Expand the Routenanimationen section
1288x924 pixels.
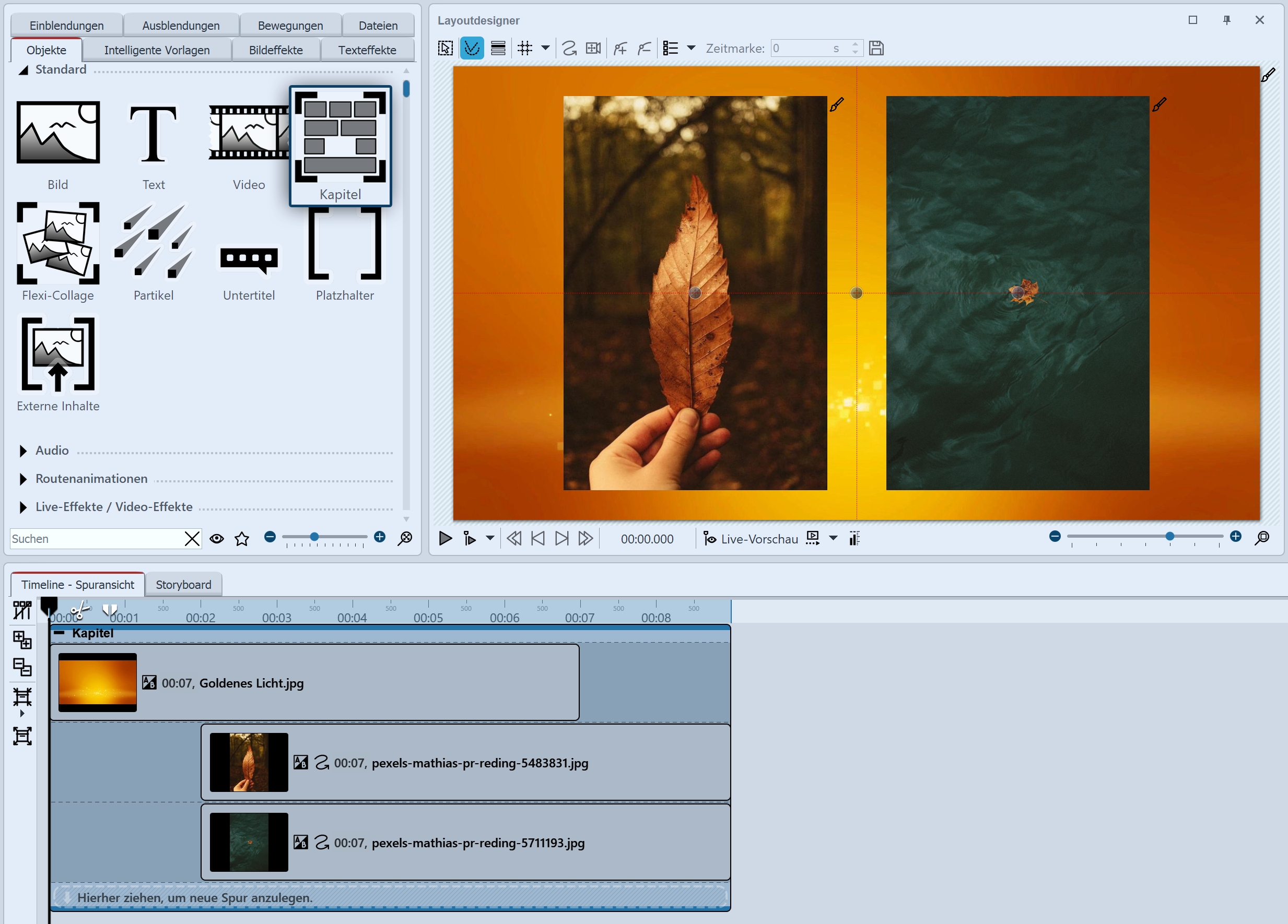[24, 479]
